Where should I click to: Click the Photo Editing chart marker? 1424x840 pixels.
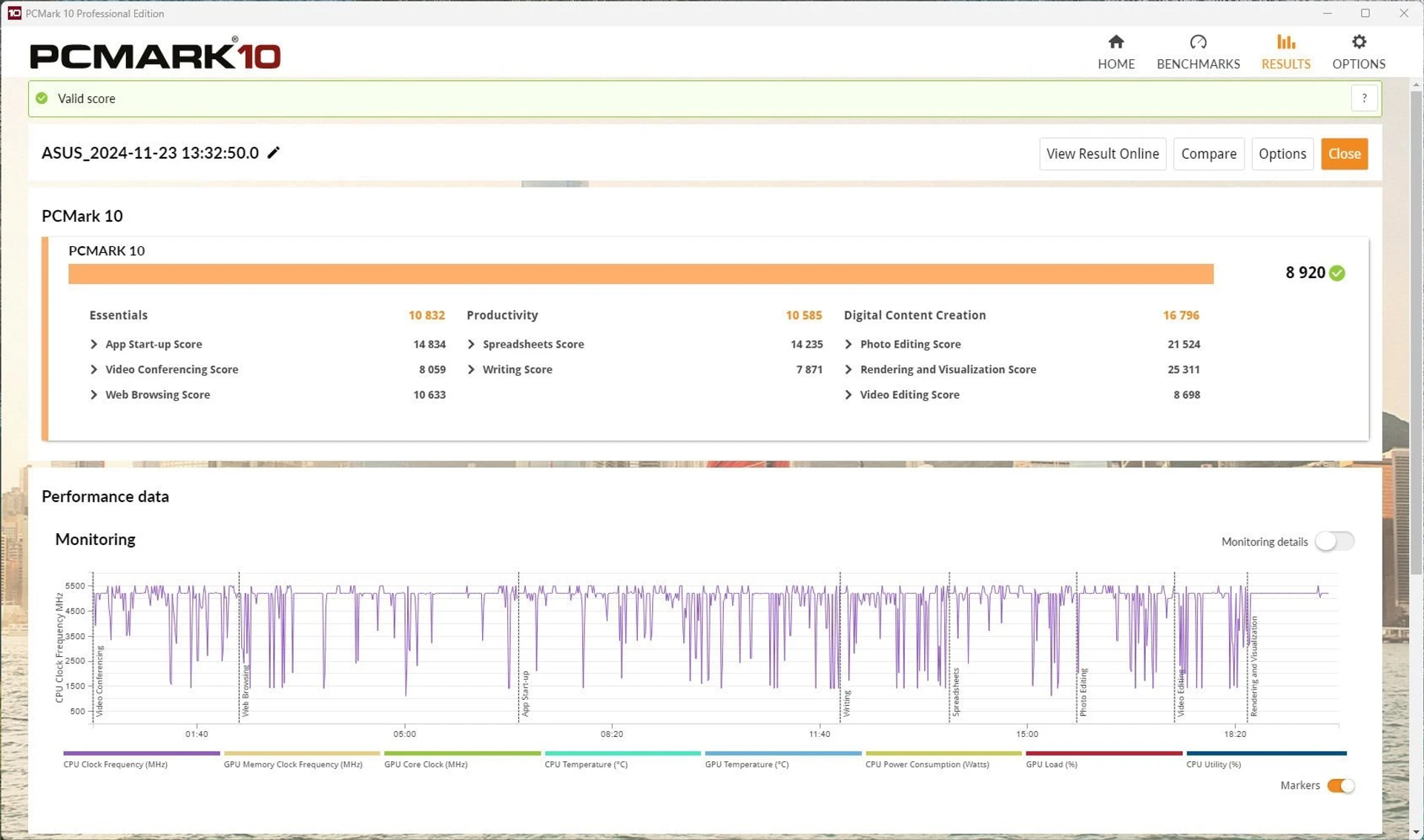tap(1083, 692)
